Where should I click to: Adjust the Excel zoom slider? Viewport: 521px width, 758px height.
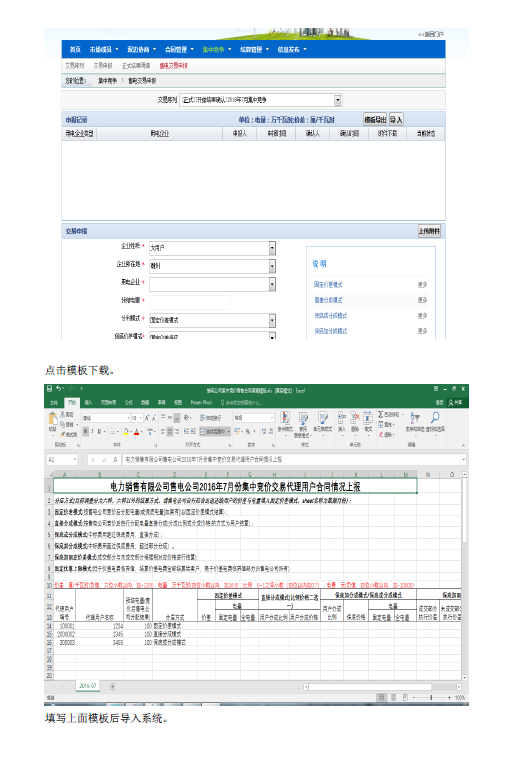tap(432, 698)
